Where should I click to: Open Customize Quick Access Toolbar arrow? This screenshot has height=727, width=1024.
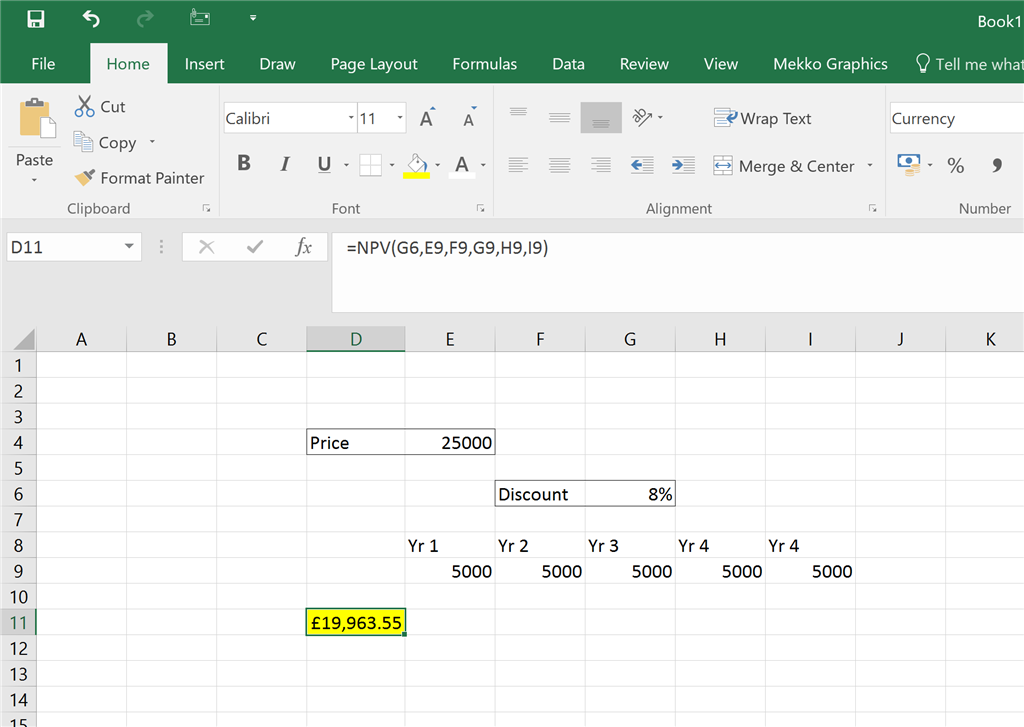pyautogui.click(x=253, y=18)
